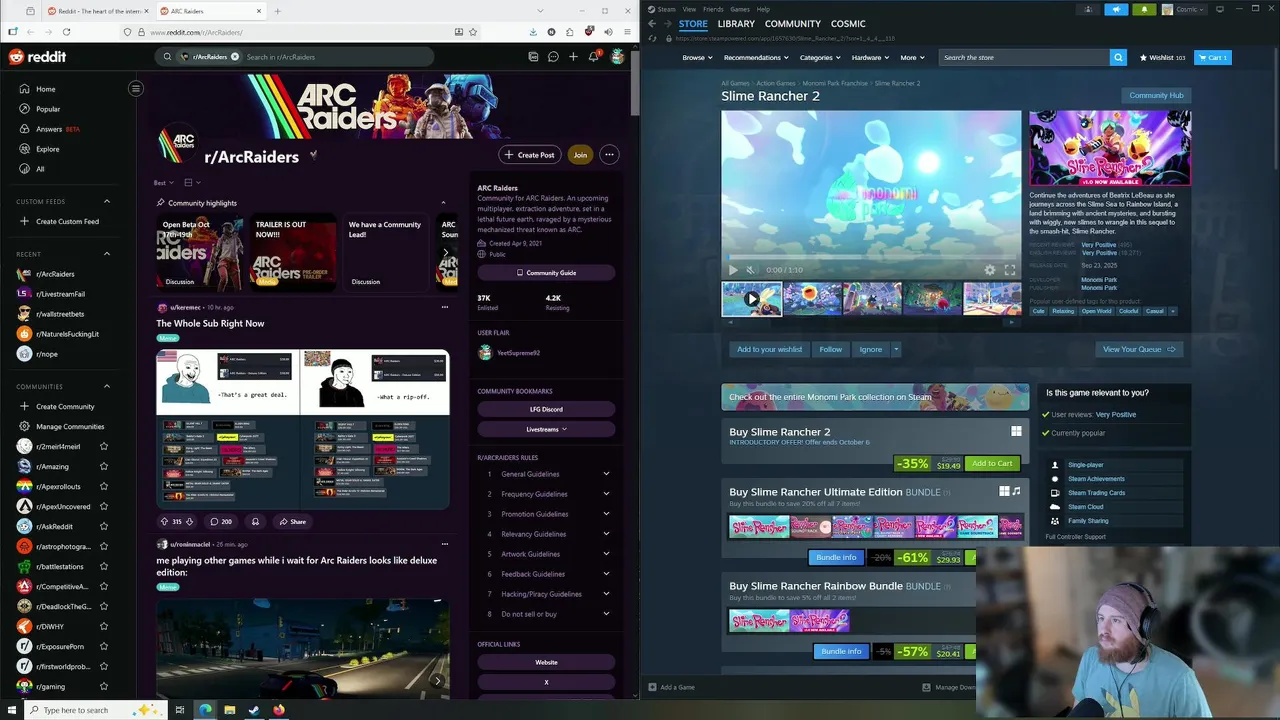
Task: Open Steam Friends menu
Action: click(713, 9)
